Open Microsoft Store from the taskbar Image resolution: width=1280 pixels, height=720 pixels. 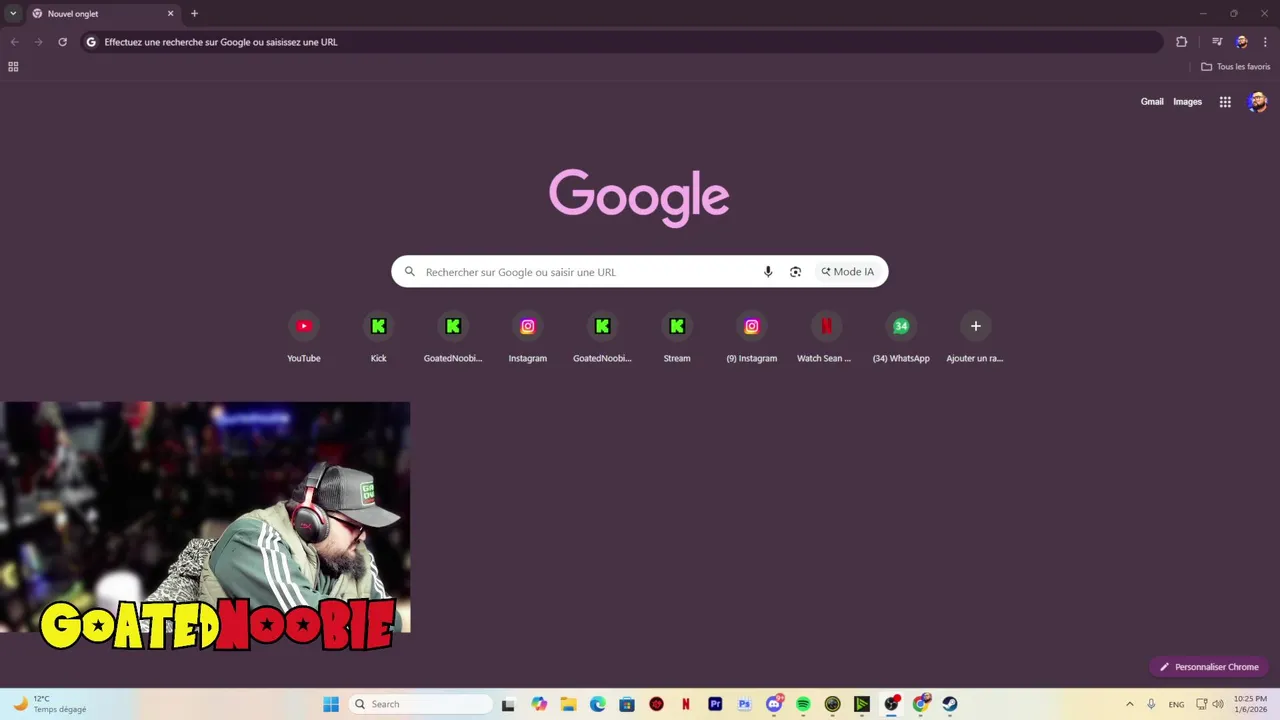(627, 704)
